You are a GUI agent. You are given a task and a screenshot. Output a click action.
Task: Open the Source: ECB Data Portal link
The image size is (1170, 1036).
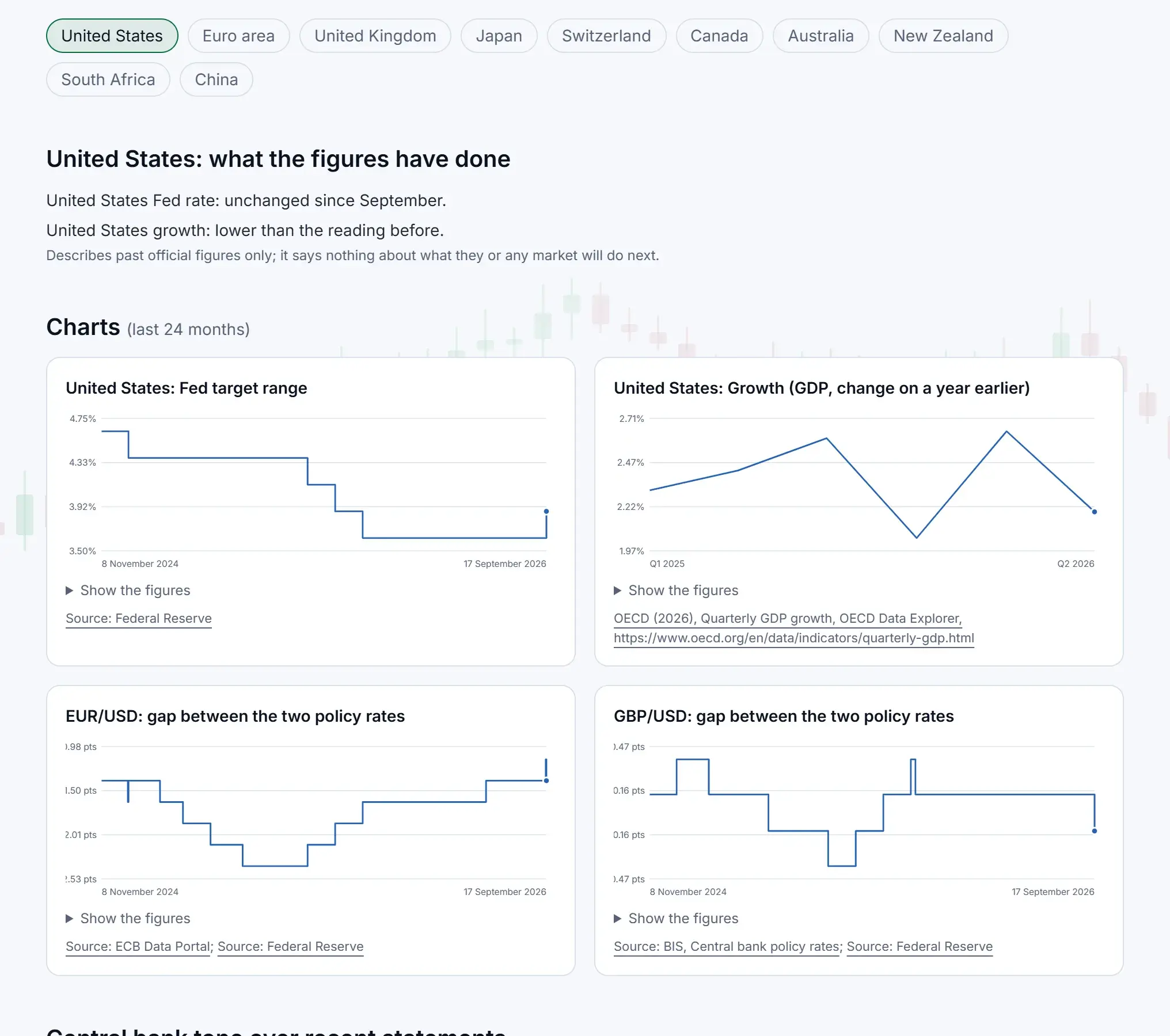(x=138, y=947)
